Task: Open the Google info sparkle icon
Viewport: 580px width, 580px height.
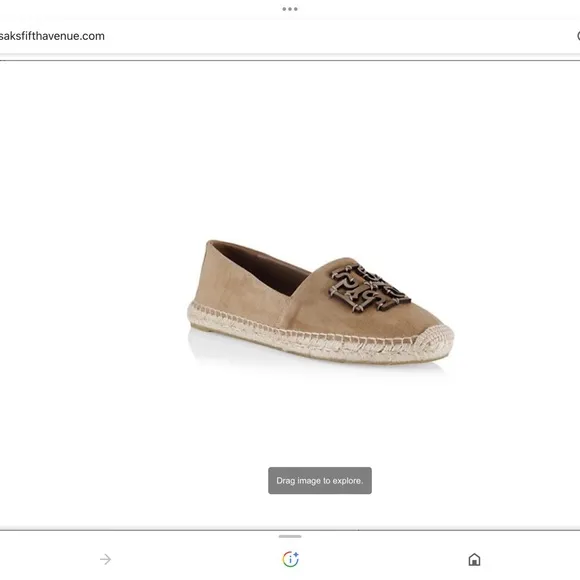Action: (290, 559)
